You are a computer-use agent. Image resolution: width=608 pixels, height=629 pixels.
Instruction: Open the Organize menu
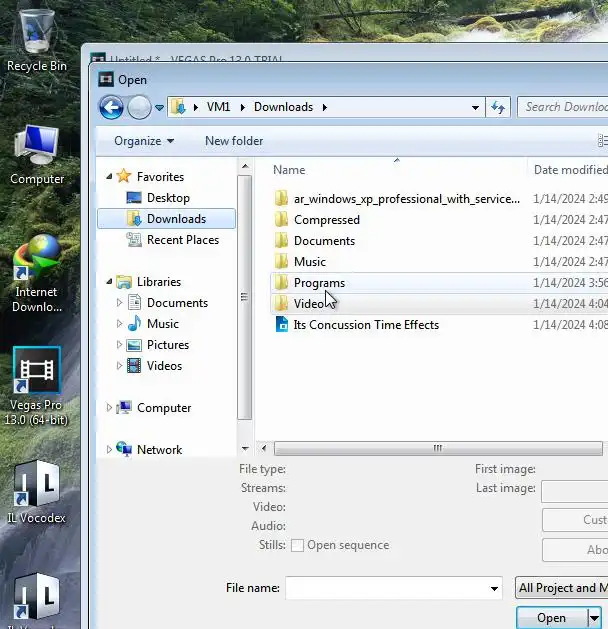point(144,141)
